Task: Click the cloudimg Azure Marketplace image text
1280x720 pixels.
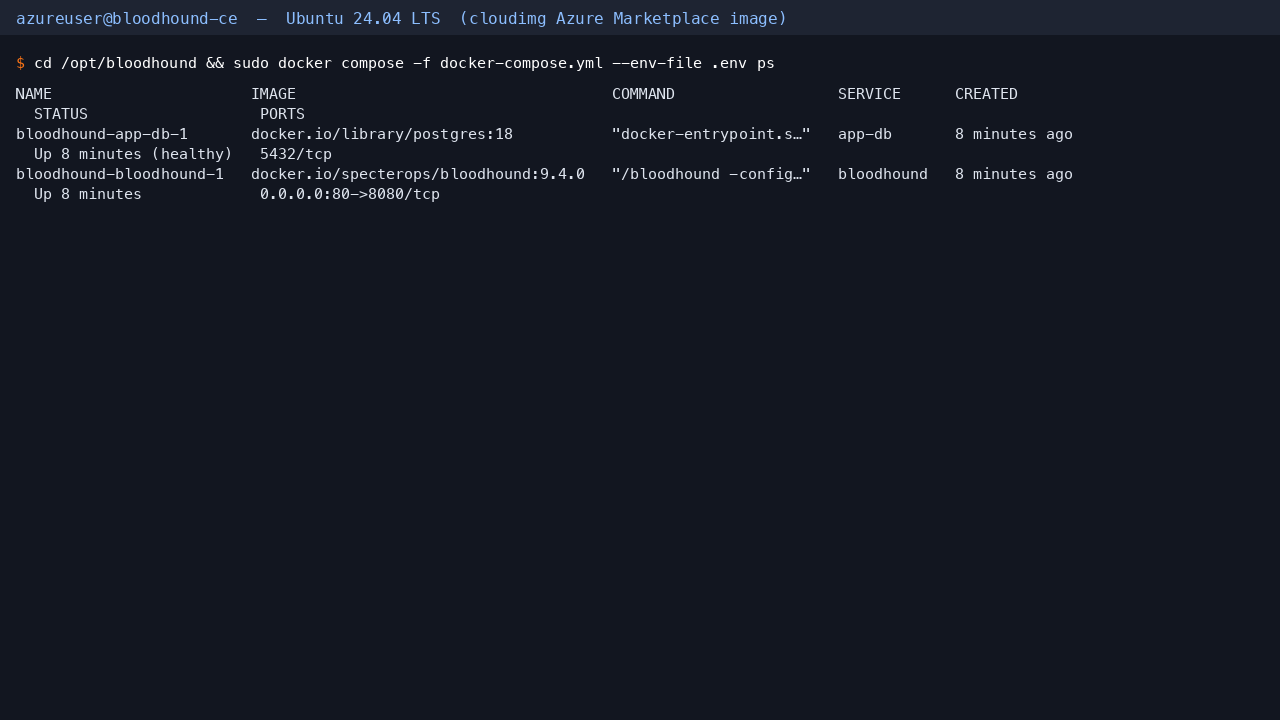Action: 623,18
